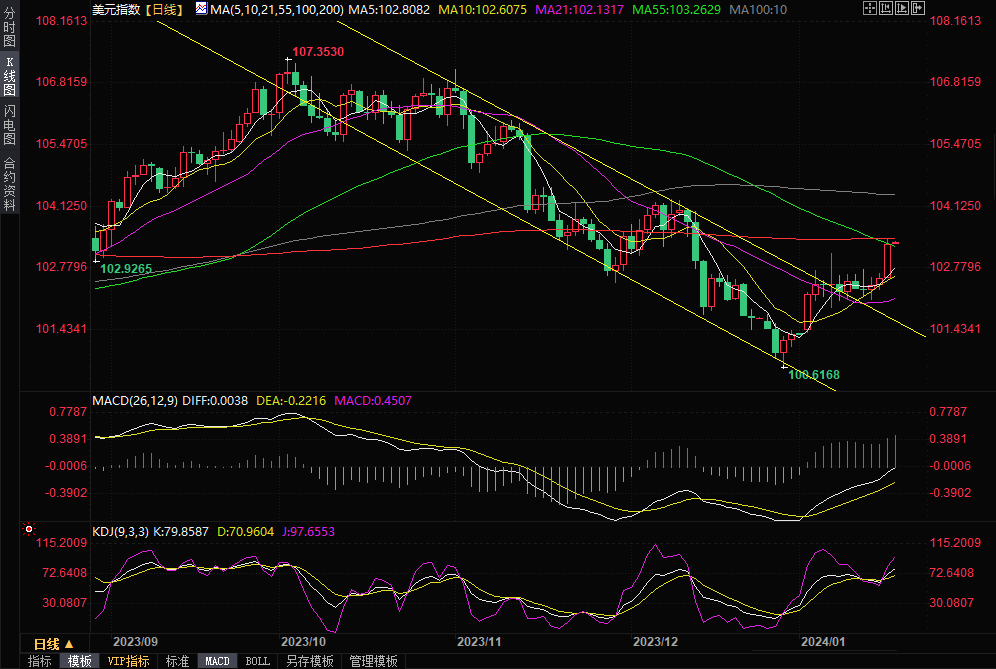This screenshot has width=996, height=669.
Task: Open 合约资料 contract info
Action: tap(9, 183)
